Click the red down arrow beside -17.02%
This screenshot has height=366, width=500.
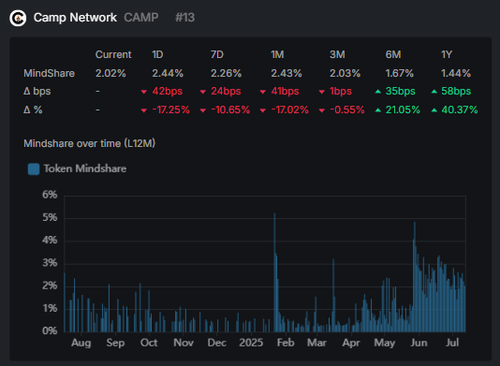pyautogui.click(x=263, y=111)
